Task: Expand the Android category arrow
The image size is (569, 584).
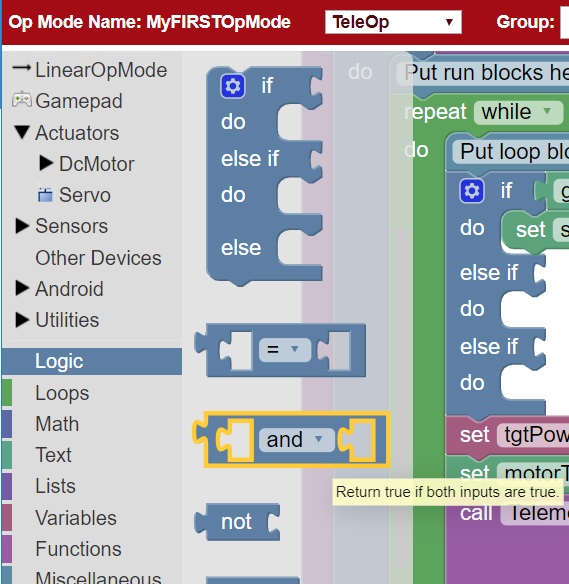Action: [x=22, y=288]
